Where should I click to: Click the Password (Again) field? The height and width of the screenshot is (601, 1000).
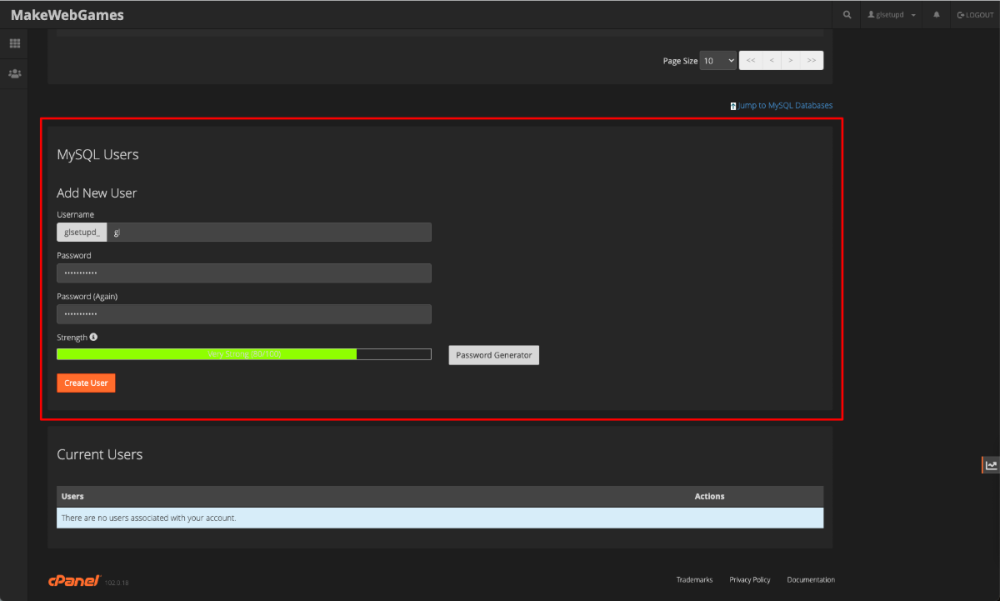pos(244,314)
